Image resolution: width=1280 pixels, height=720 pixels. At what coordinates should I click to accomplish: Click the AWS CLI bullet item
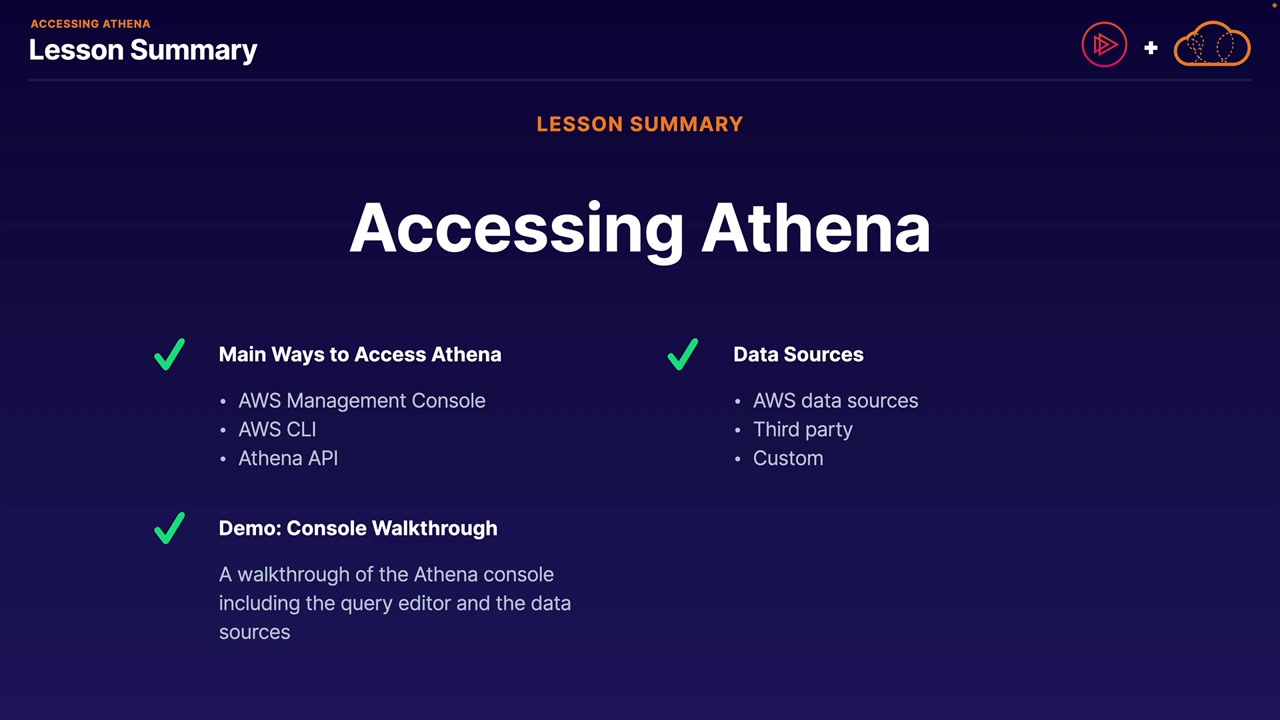pos(277,430)
